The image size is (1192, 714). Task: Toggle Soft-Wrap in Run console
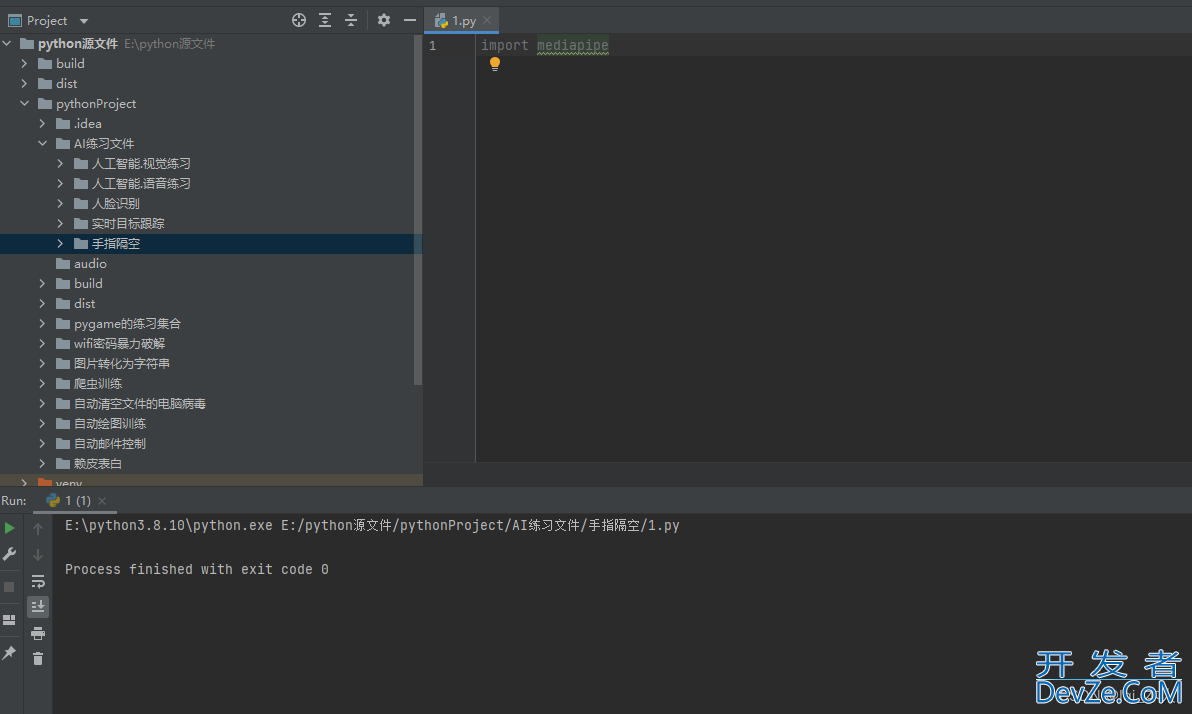[x=38, y=582]
